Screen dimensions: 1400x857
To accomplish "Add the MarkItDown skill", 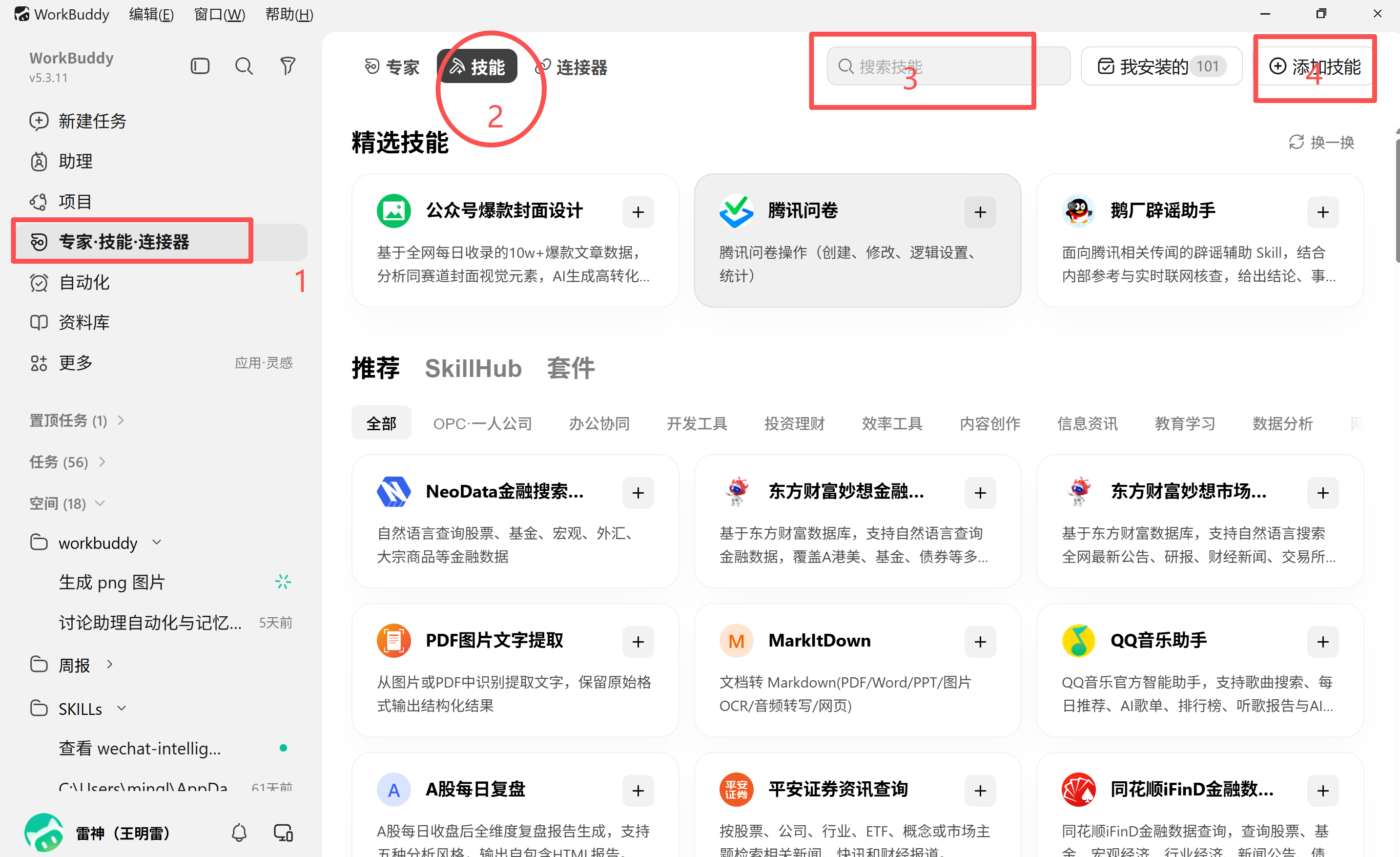I will pyautogui.click(x=980, y=642).
